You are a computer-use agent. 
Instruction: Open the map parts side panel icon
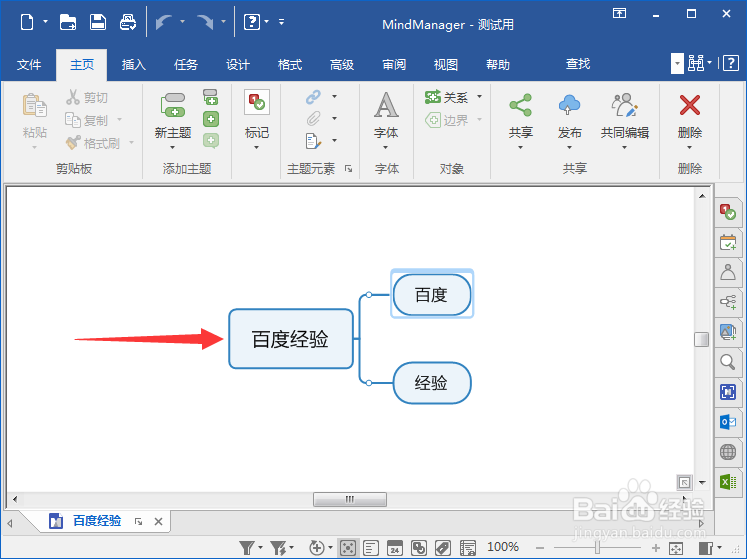pyautogui.click(x=727, y=302)
